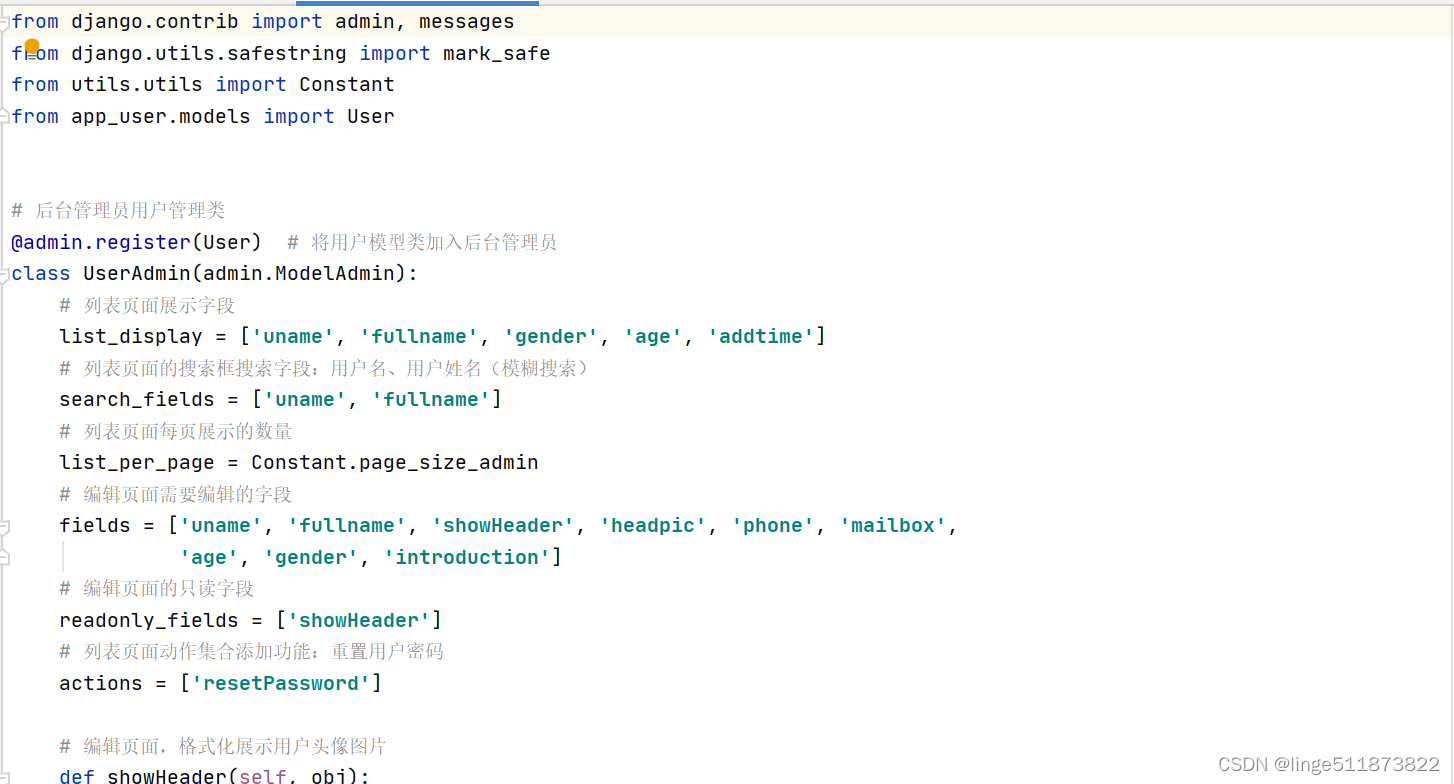
Task: Click 'User' in the app_user.models import line
Action: [371, 116]
